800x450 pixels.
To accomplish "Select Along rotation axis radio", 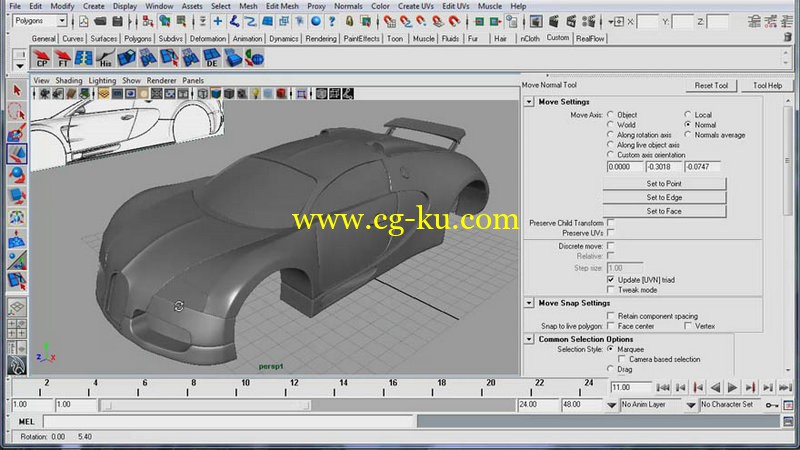I will 610,135.
